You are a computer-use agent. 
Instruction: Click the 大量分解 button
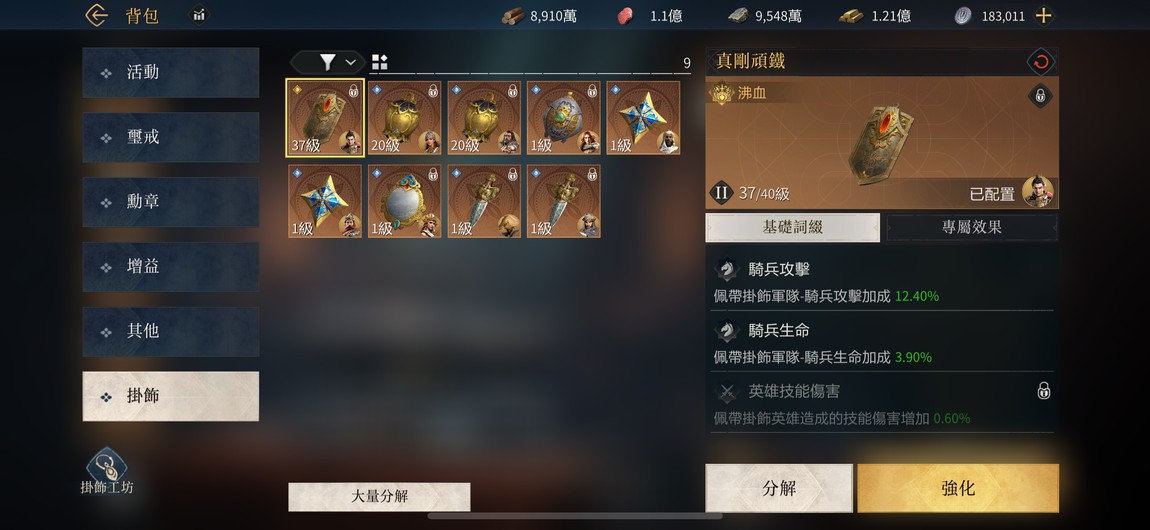(x=379, y=496)
